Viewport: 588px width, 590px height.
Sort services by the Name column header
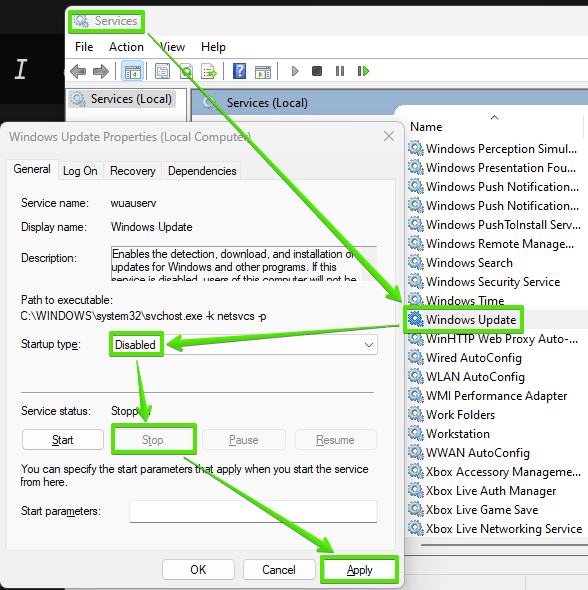click(426, 127)
